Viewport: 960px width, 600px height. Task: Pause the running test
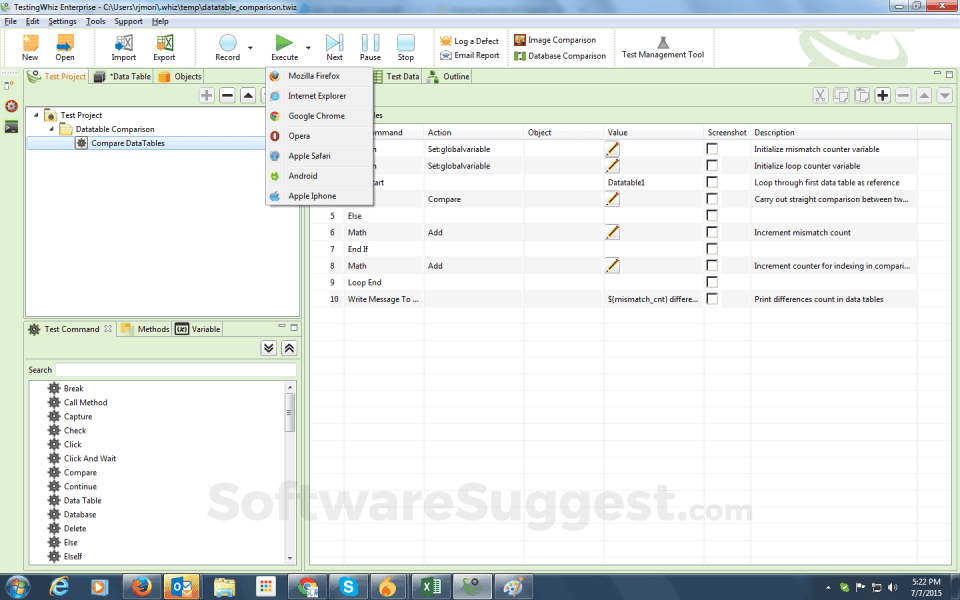pos(370,45)
